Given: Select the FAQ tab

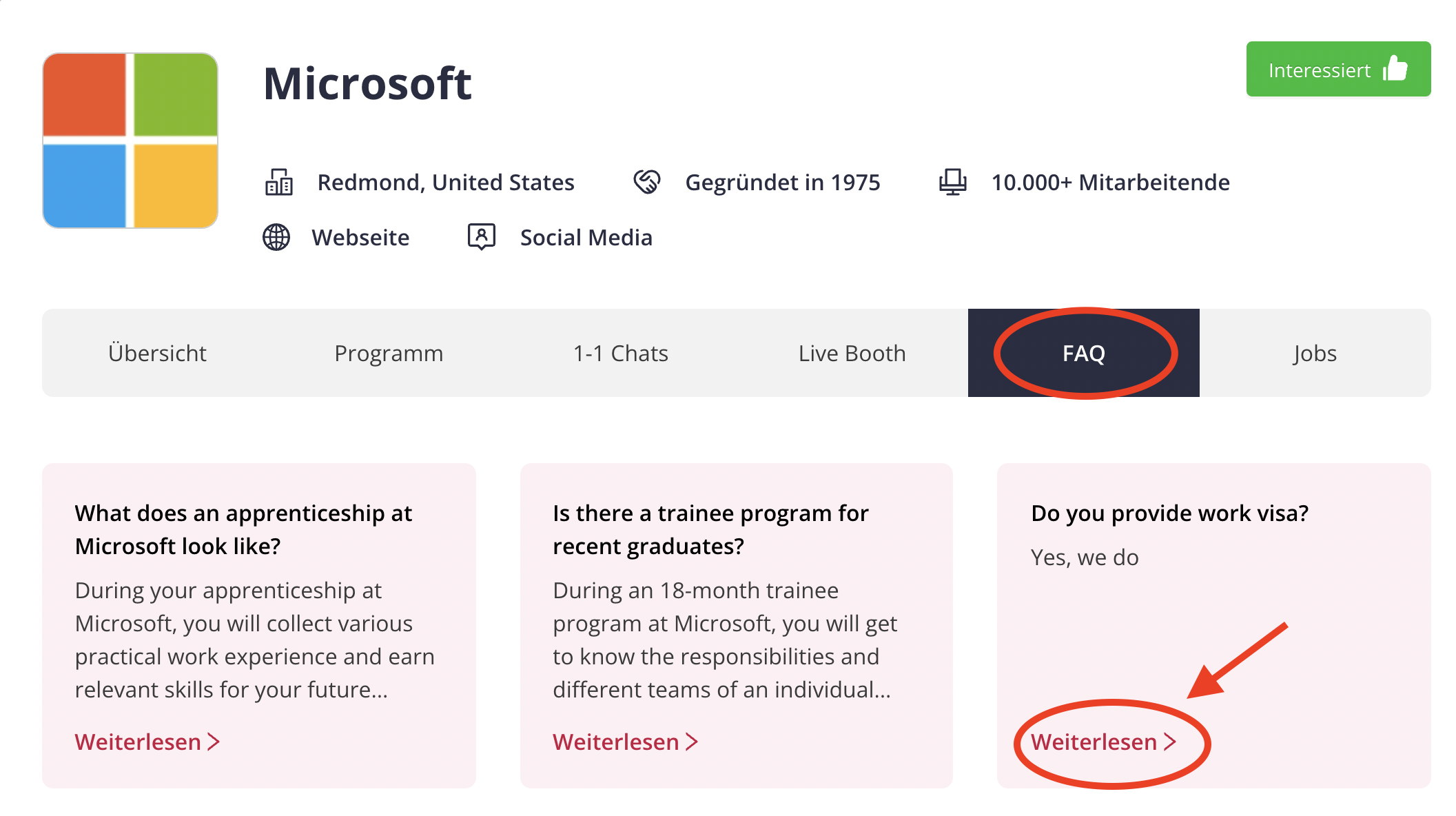Looking at the screenshot, I should pos(1084,353).
